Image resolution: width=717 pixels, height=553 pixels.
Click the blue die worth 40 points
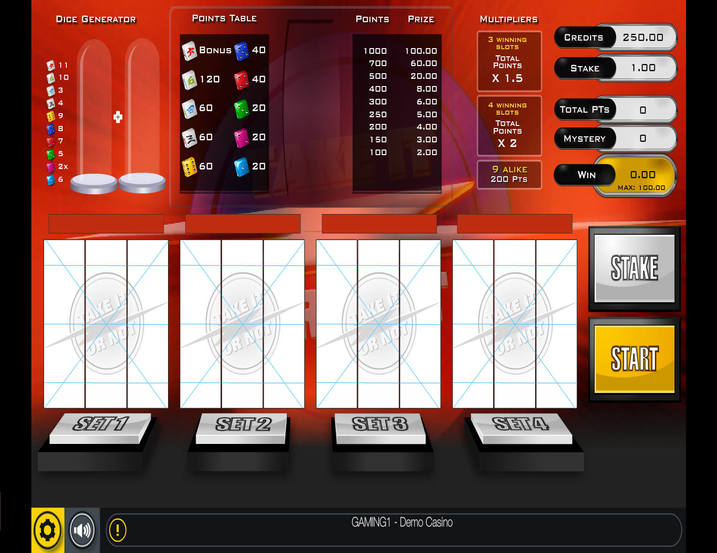click(x=241, y=50)
